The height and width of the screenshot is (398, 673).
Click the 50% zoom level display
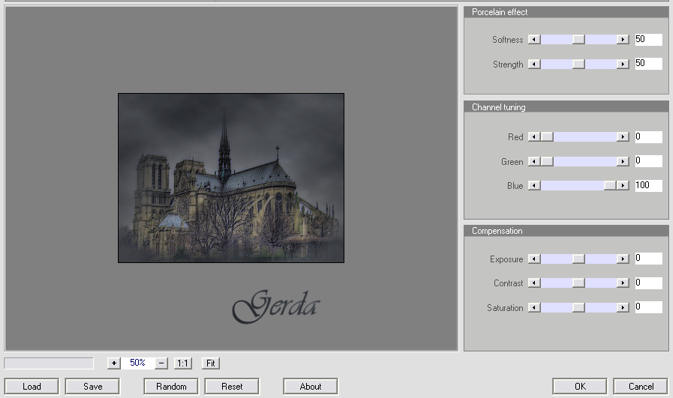pos(137,363)
